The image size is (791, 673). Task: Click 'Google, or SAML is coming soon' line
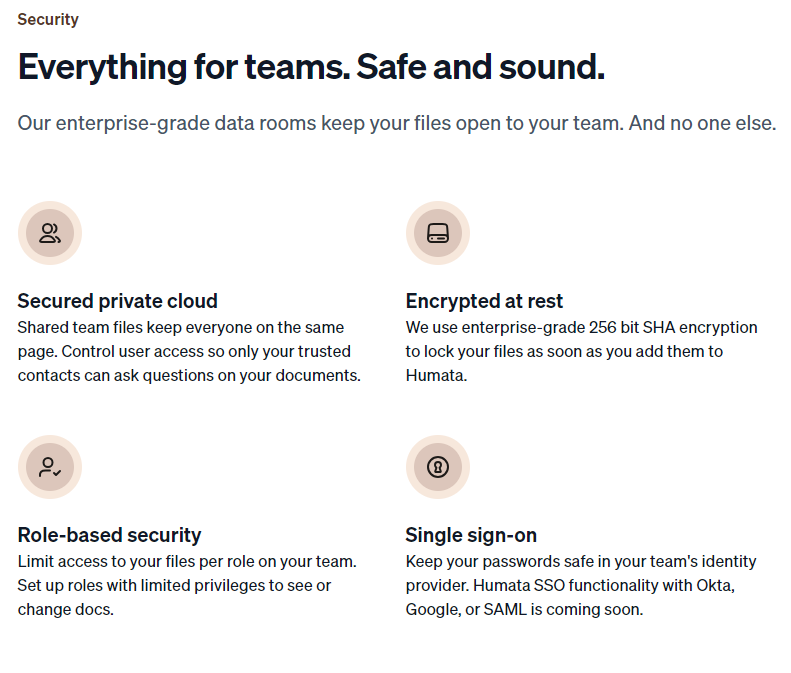525,610
